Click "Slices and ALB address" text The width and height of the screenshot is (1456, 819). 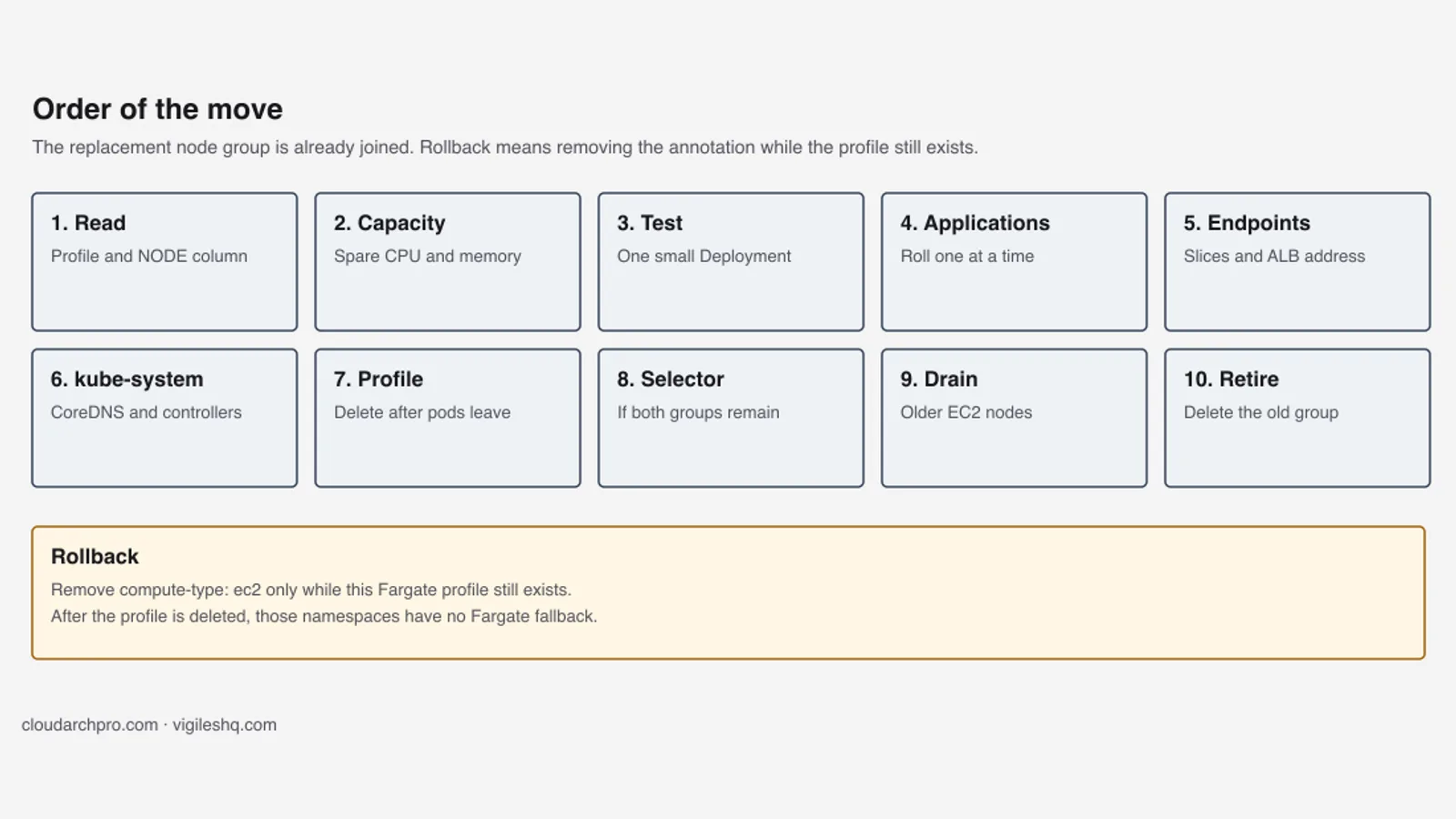pos(1274,257)
